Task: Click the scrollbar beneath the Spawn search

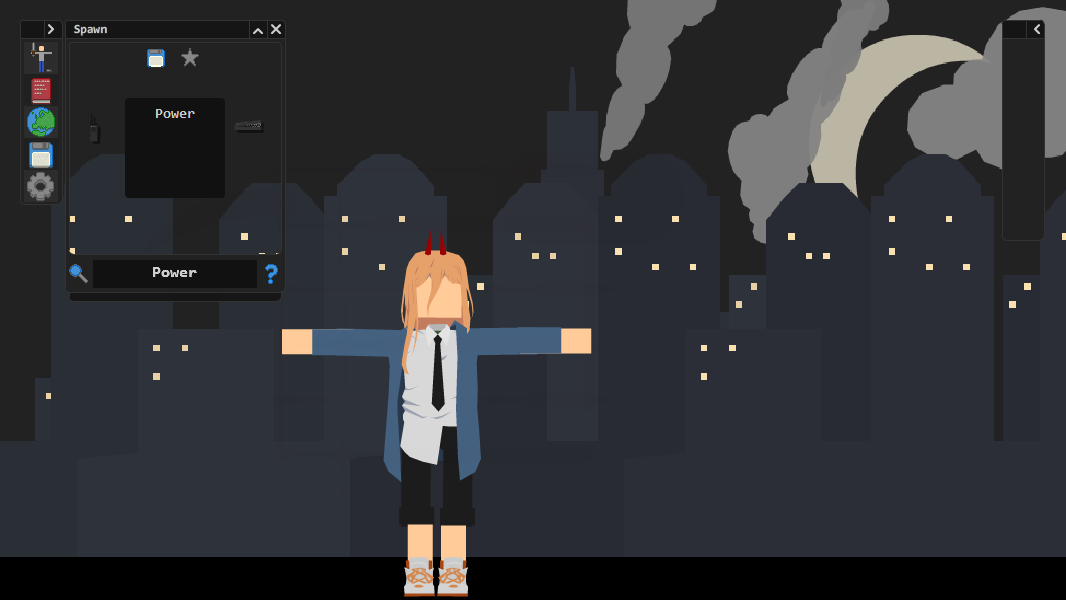Action: (175, 297)
